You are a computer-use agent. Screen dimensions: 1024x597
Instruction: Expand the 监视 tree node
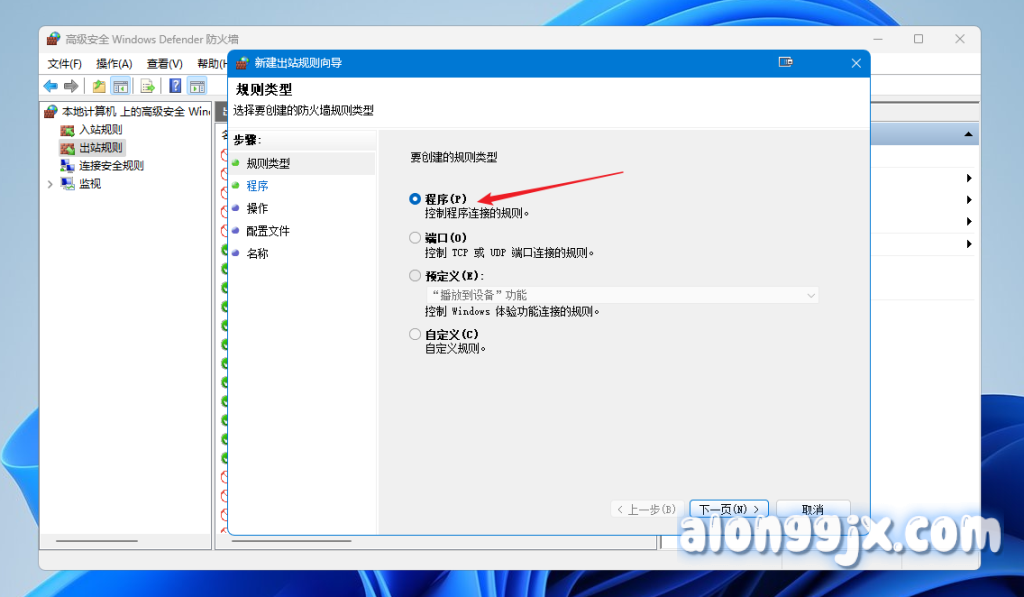50,184
